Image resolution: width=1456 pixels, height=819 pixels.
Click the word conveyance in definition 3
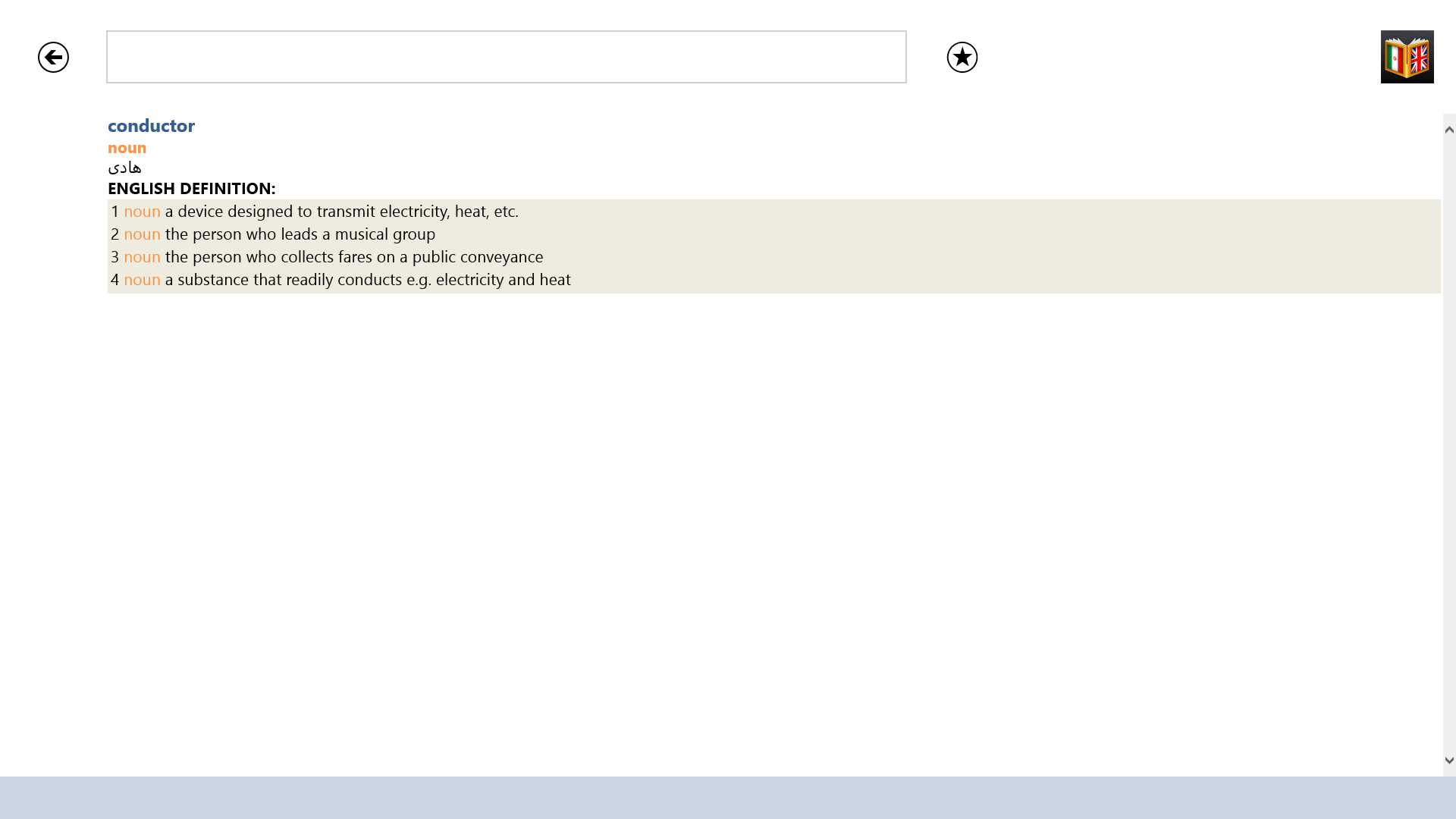pyautogui.click(x=501, y=257)
